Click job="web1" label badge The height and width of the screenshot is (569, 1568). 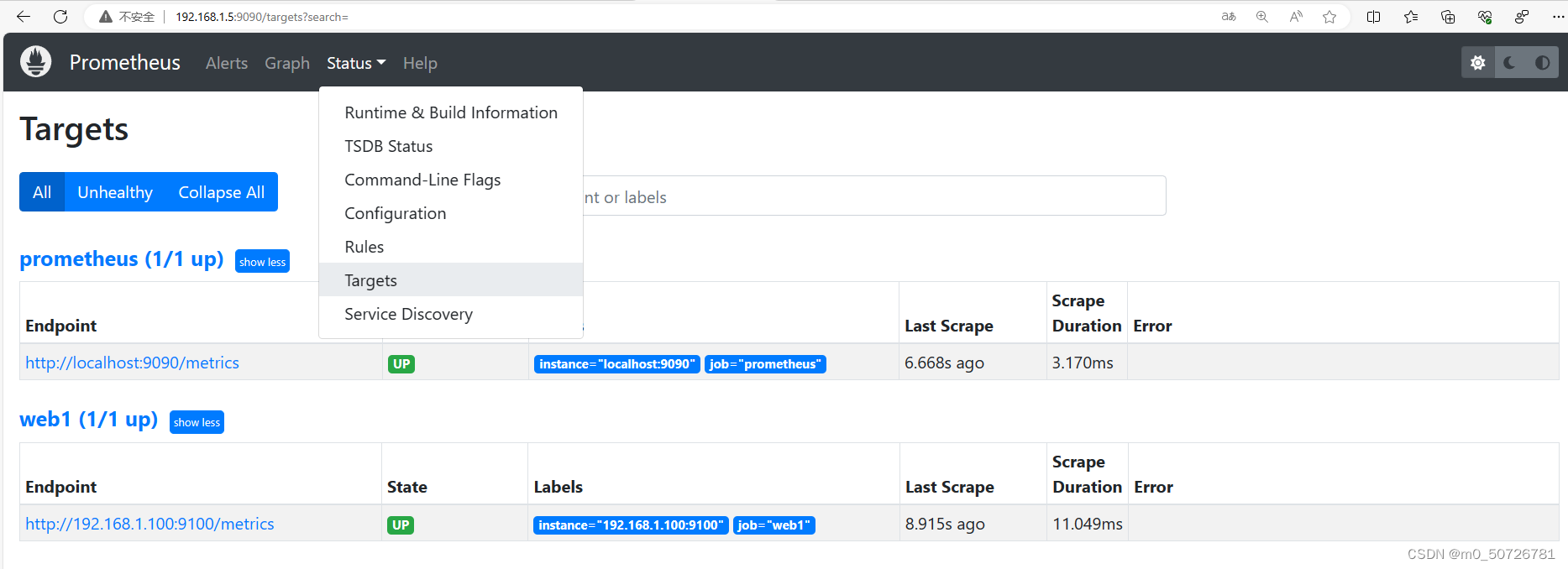[x=774, y=525]
